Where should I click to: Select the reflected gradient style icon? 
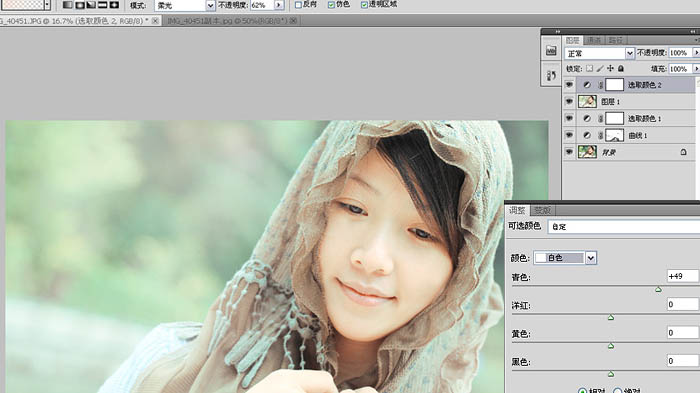tap(102, 5)
